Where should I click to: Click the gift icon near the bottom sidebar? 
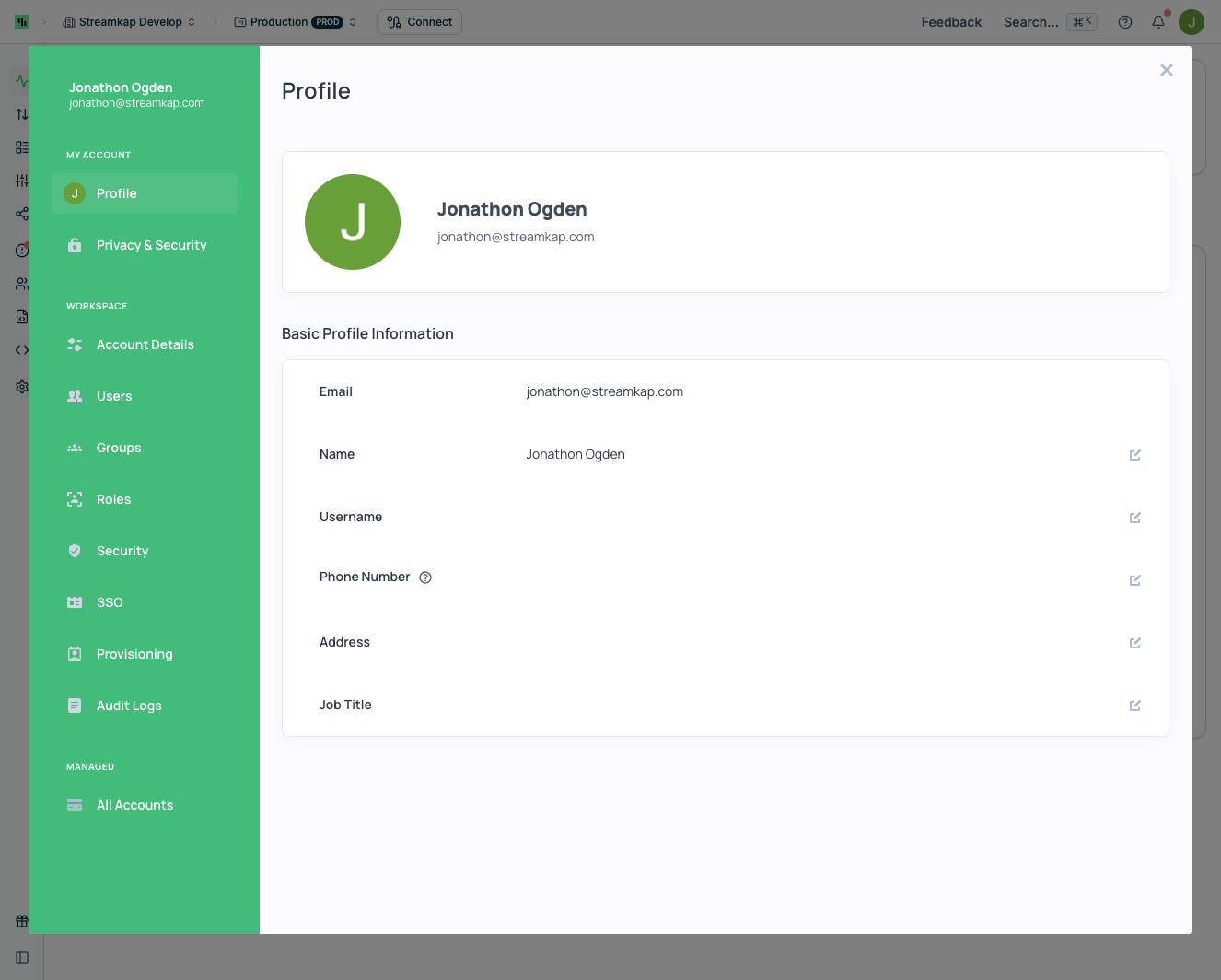21,920
